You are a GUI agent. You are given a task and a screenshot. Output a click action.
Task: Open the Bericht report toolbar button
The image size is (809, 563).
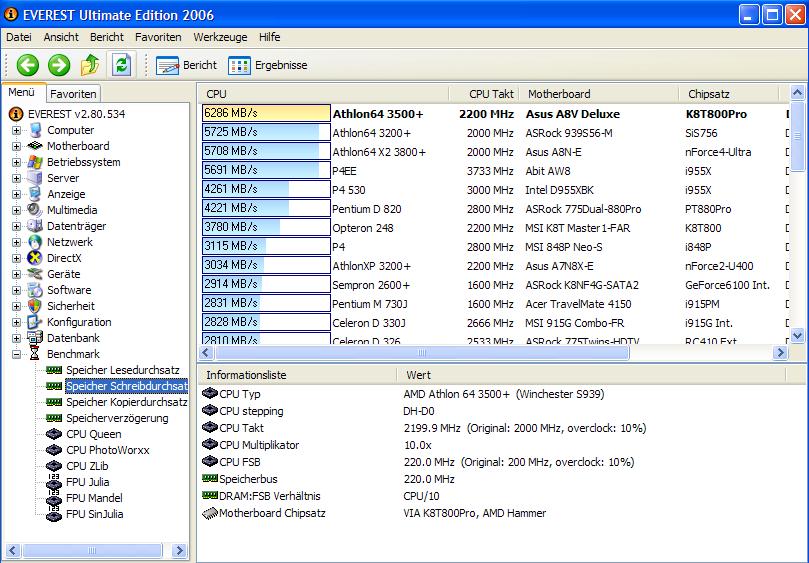(186, 66)
